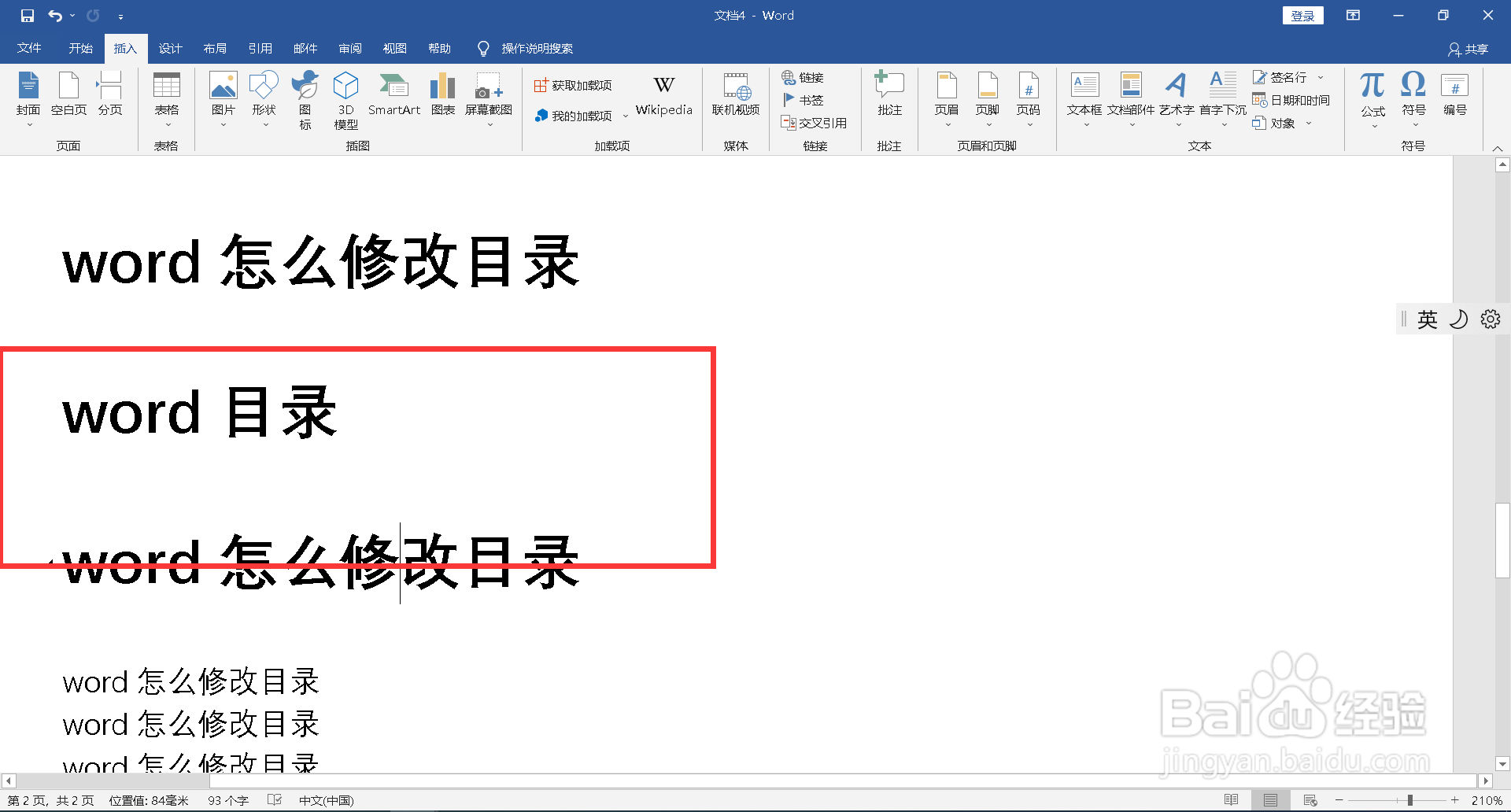This screenshot has height=812, width=1511.
Task: Insert a symbol (符号)
Action: tap(1414, 99)
